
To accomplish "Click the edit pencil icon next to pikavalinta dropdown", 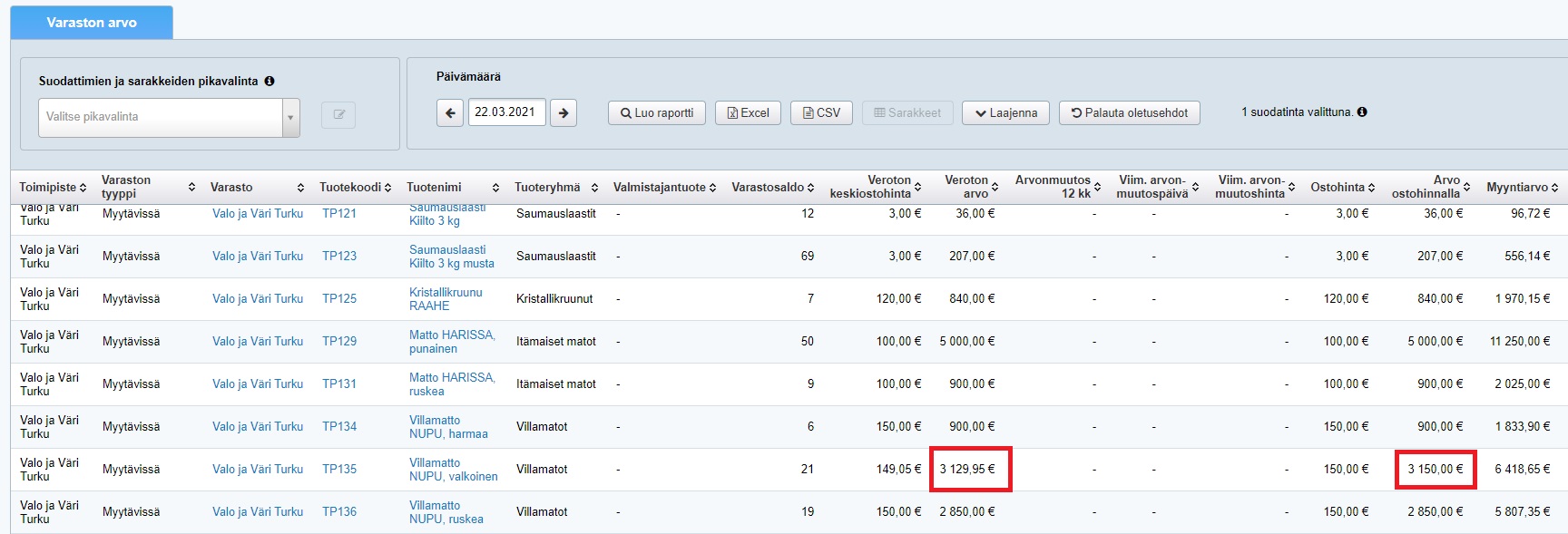I will point(338,115).
